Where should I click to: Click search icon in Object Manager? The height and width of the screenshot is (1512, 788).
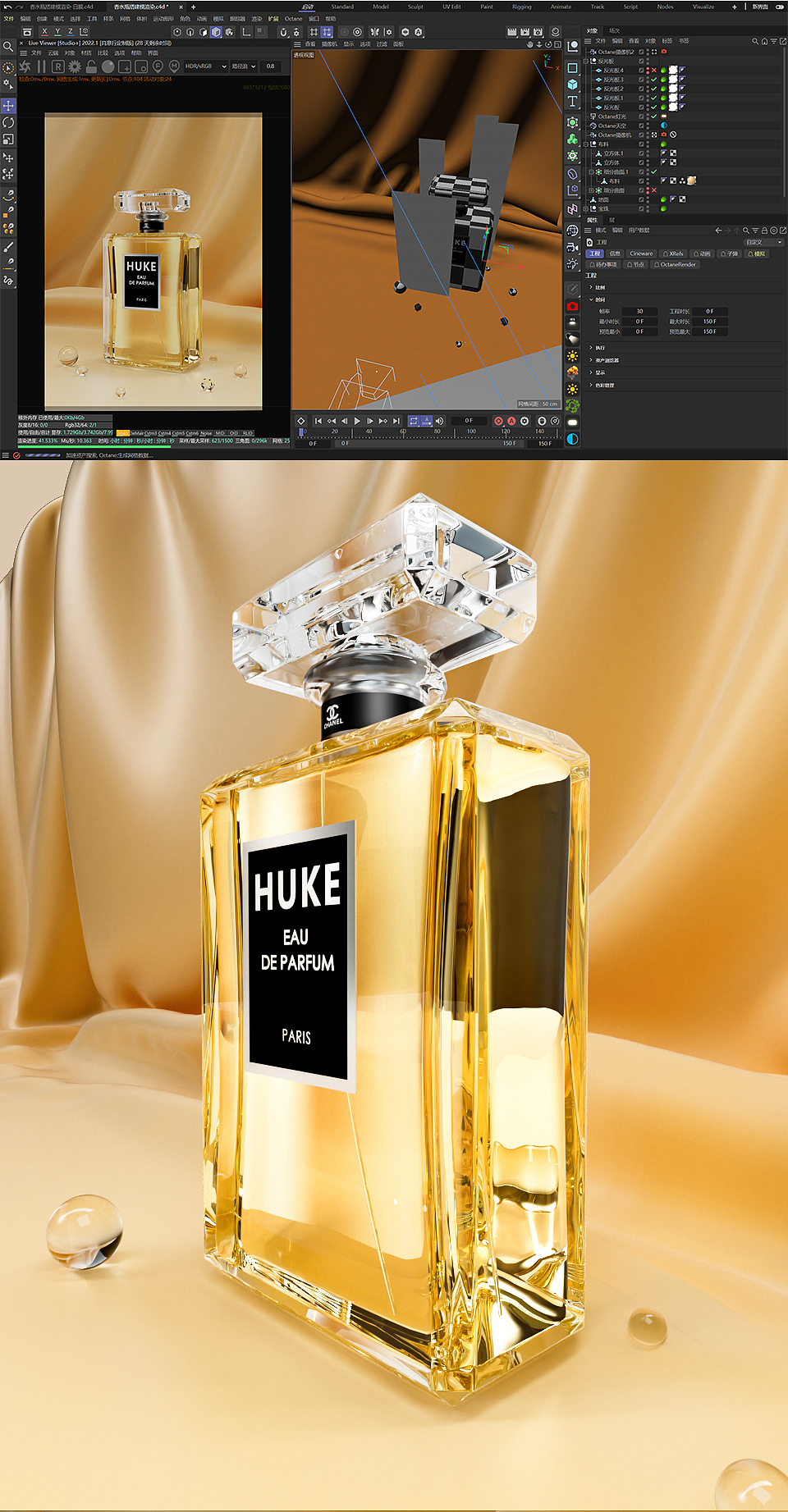point(755,41)
